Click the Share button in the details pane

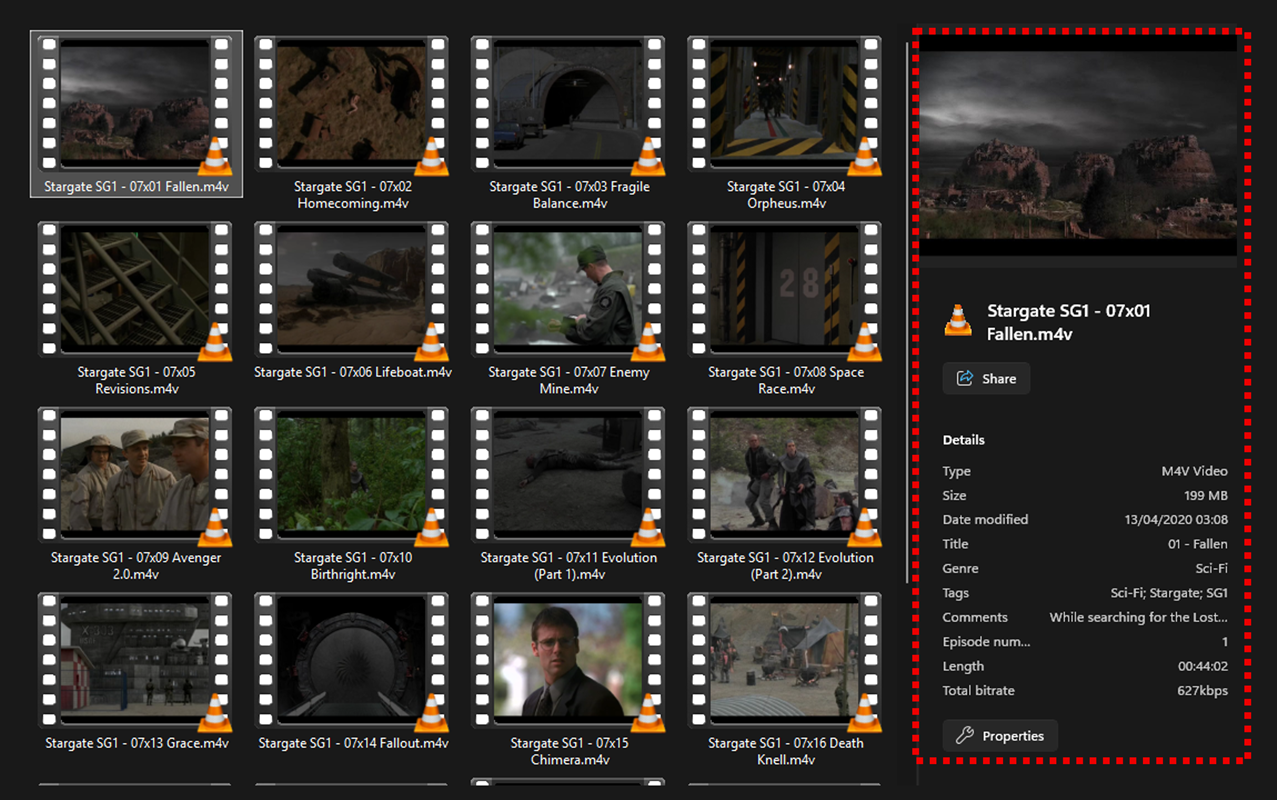(x=986, y=378)
